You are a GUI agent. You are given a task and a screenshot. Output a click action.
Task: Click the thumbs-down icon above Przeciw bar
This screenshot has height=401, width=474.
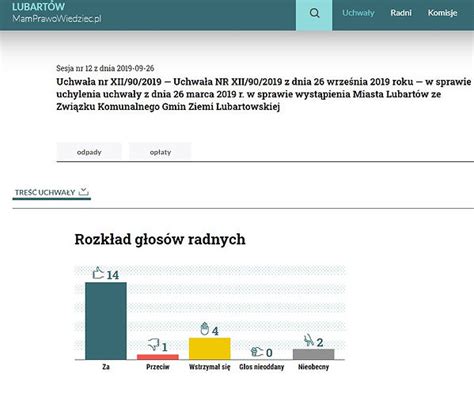tap(154, 344)
